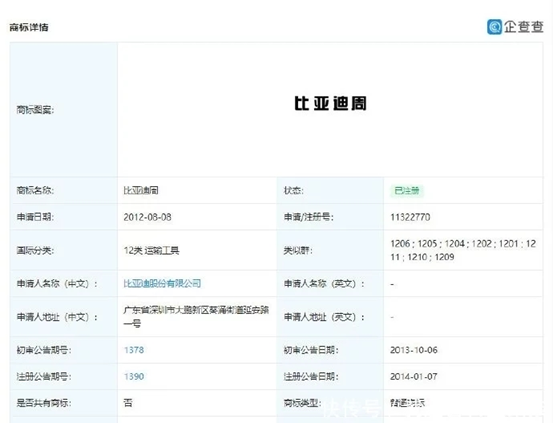The height and width of the screenshot is (423, 553).
Task: Click the 是否共有商标 label
Action: 44,403
